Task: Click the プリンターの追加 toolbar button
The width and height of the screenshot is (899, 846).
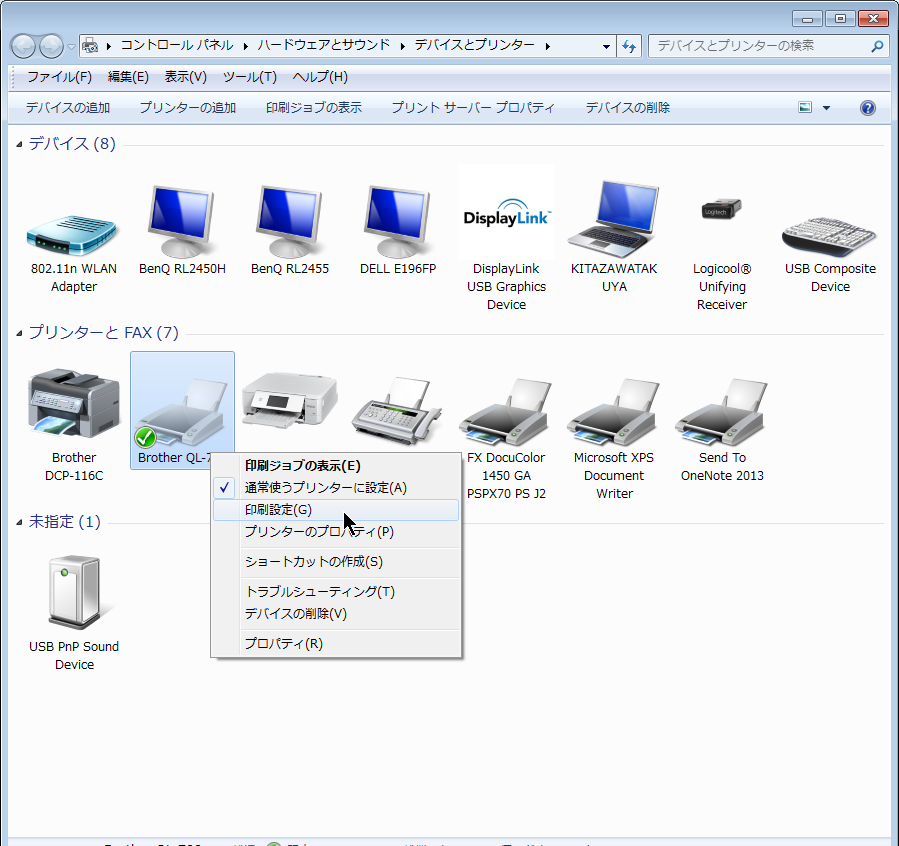Action: tap(187, 108)
